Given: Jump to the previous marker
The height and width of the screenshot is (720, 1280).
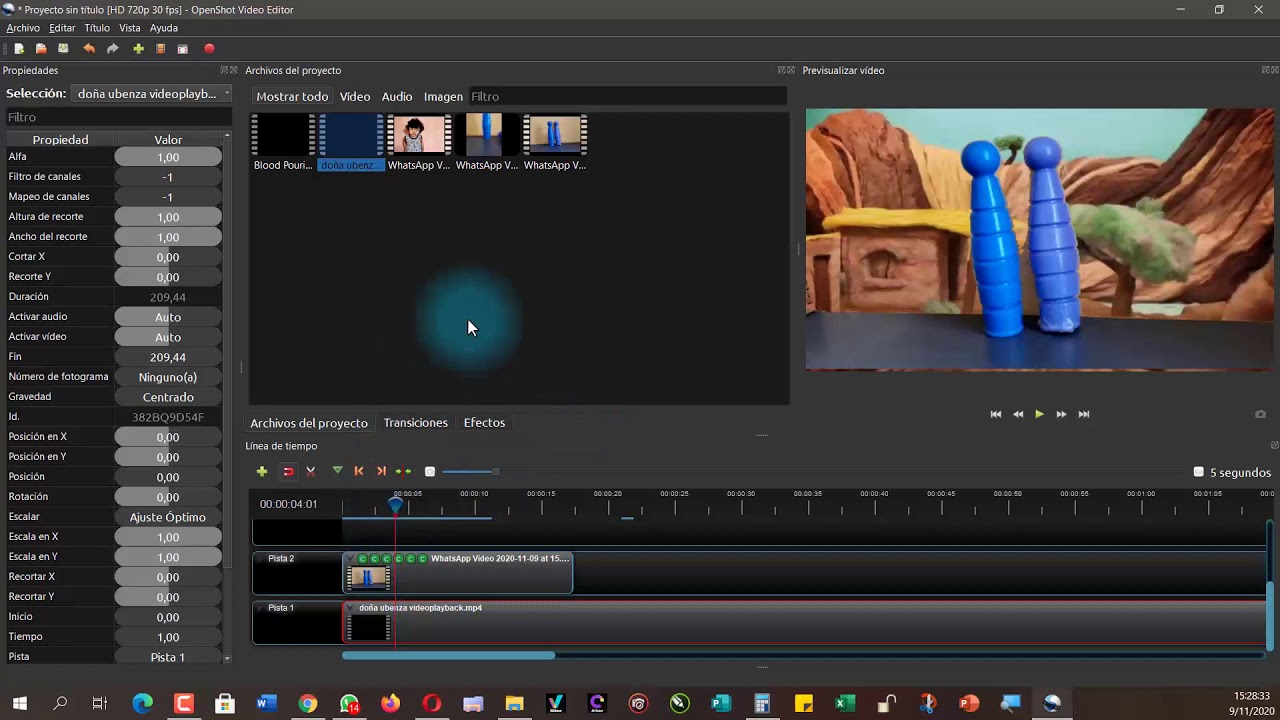Looking at the screenshot, I should coord(359,471).
